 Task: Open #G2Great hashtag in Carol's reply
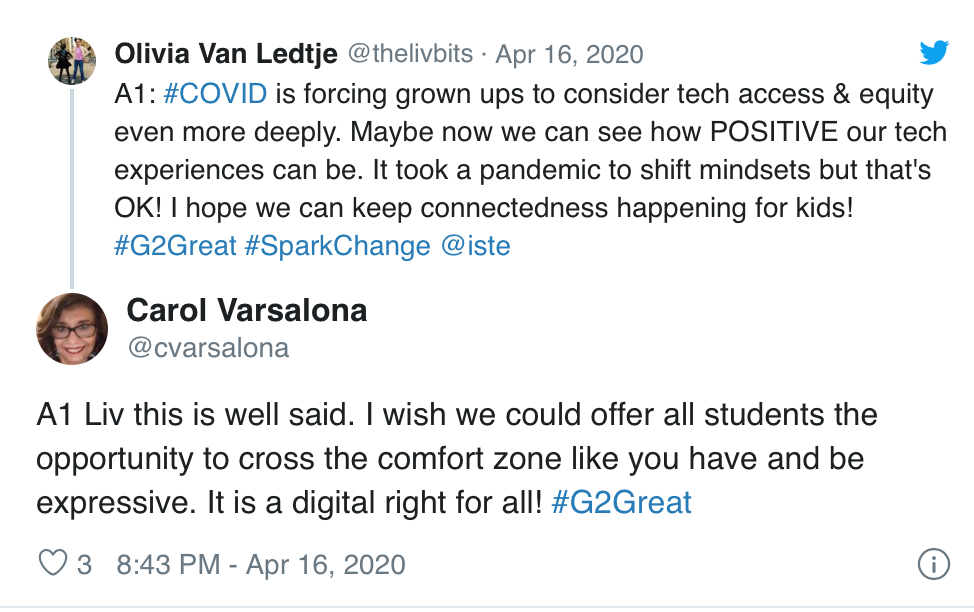[621, 501]
